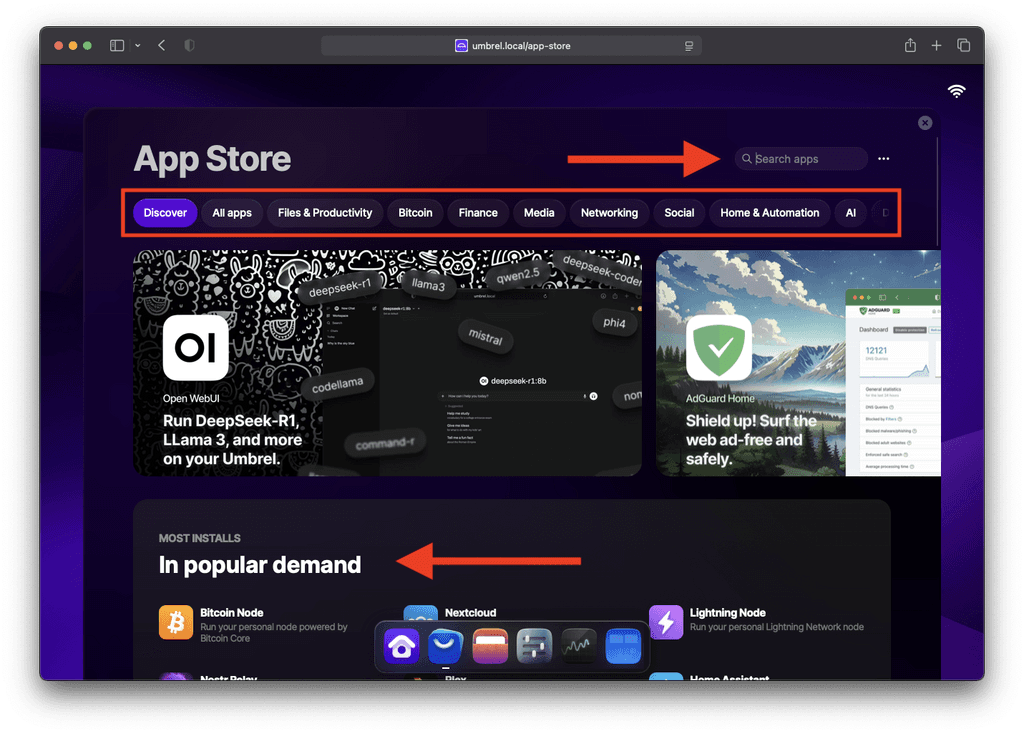Open the Bitcoin Node app icon
Image resolution: width=1024 pixels, height=733 pixels.
click(176, 622)
